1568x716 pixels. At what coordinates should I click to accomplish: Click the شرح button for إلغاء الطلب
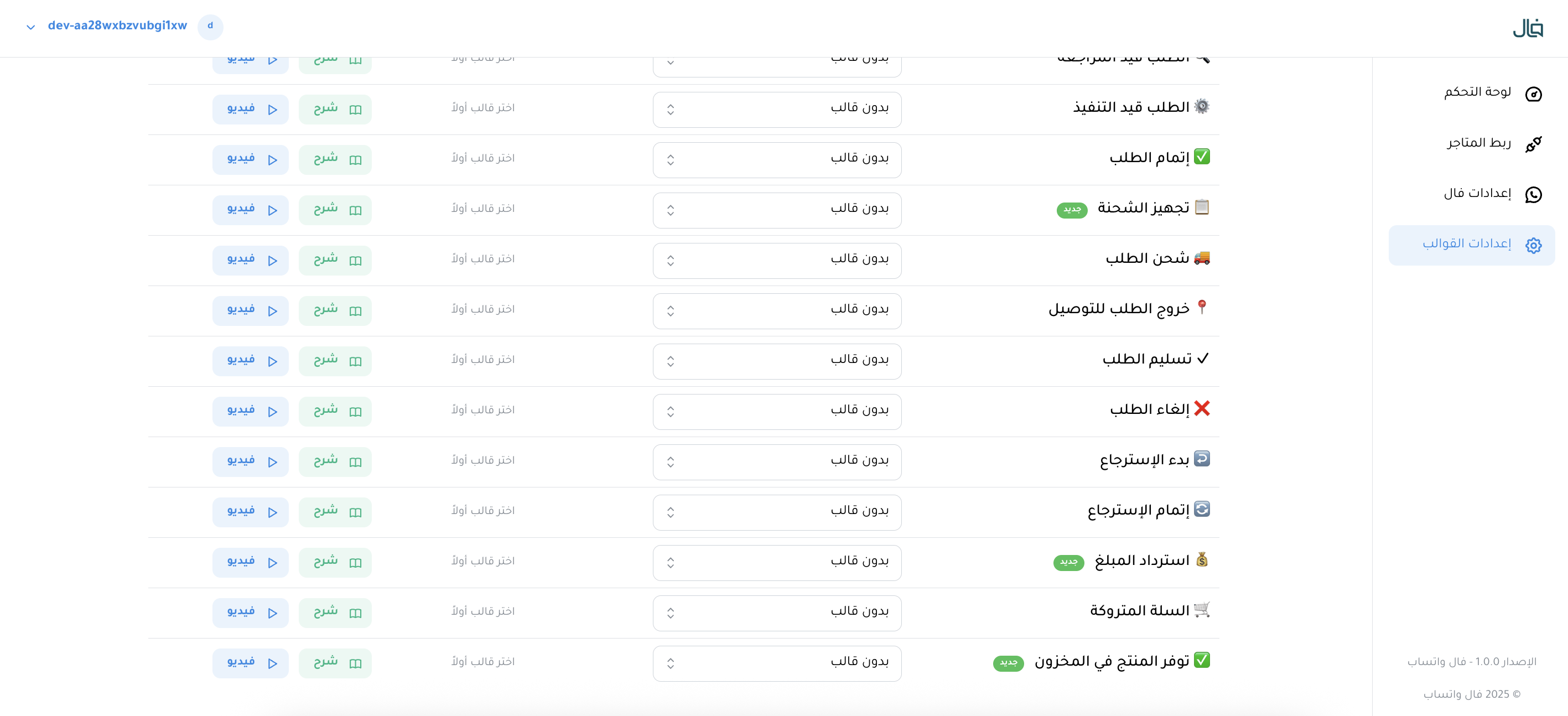pyautogui.click(x=334, y=411)
